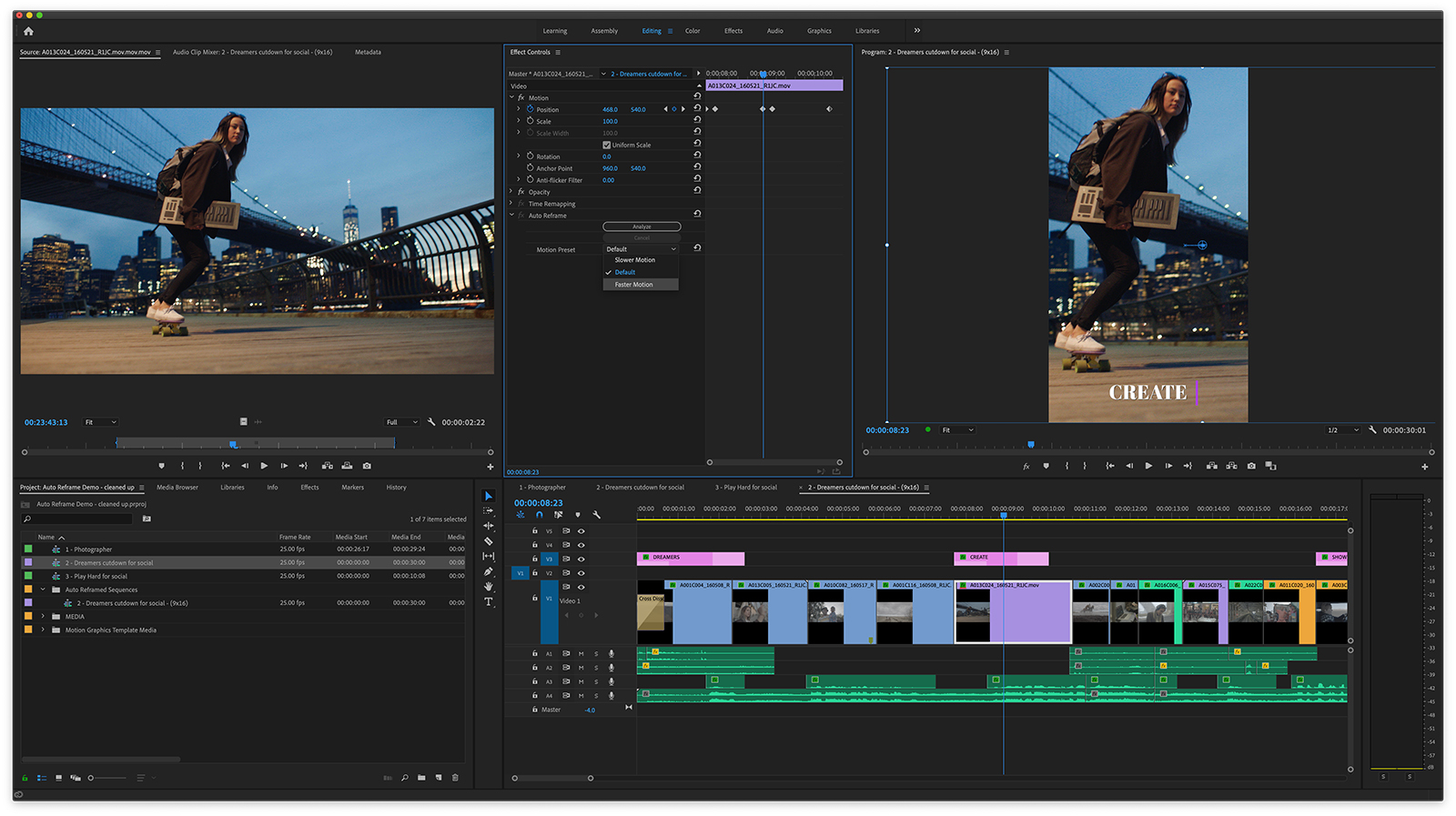The height and width of the screenshot is (816, 1456).
Task: Collapse Auto Reframed Sequences bin
Action: pos(43,589)
